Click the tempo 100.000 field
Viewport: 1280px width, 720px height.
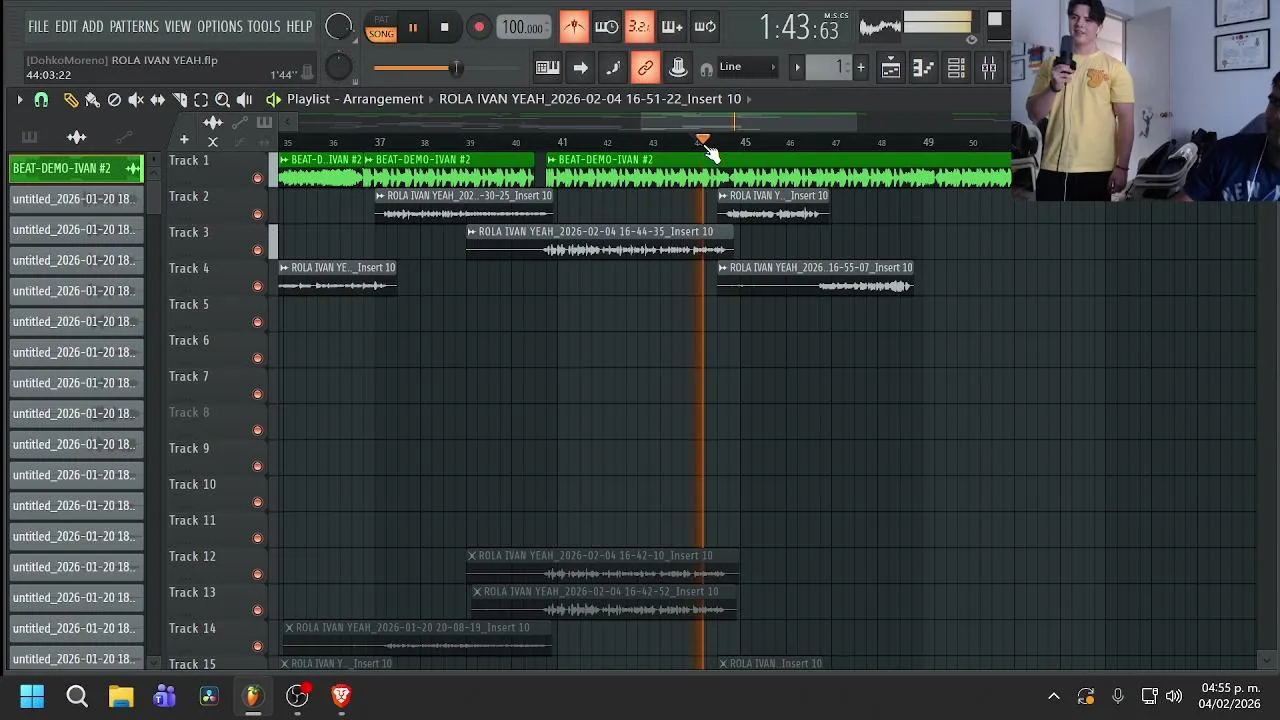523,27
